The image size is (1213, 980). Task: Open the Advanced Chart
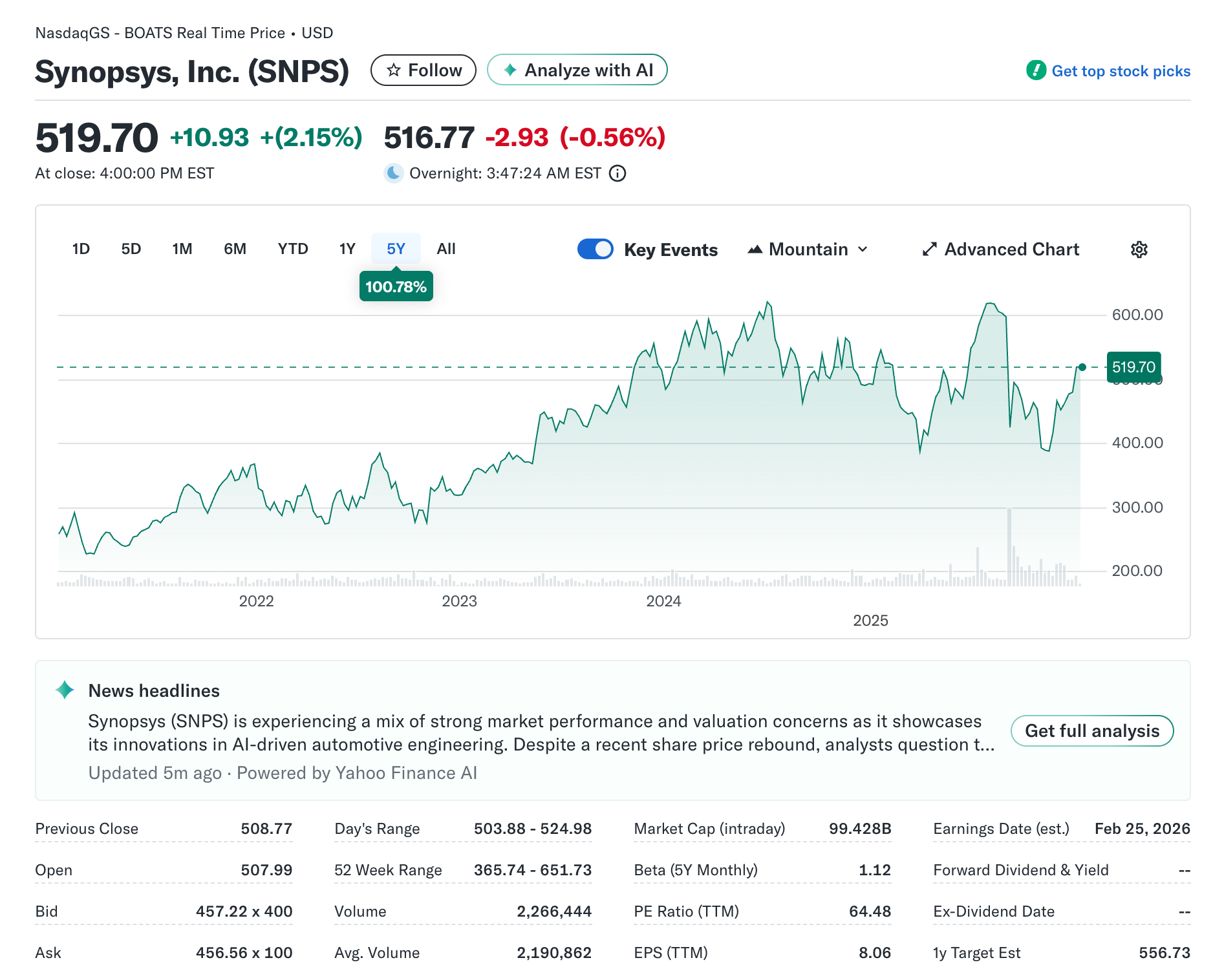(x=1001, y=250)
